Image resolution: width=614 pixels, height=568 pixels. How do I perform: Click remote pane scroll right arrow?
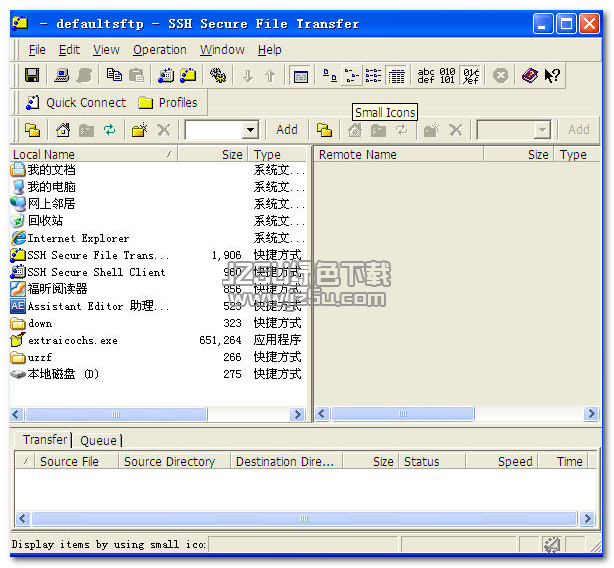pyautogui.click(x=591, y=414)
